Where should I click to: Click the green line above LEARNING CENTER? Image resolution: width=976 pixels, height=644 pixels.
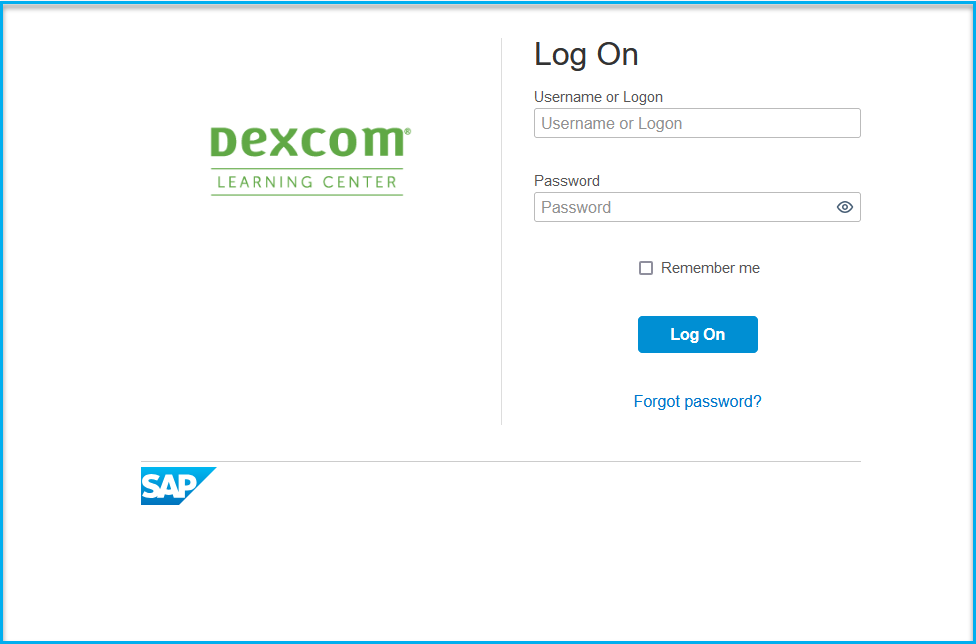coord(307,169)
